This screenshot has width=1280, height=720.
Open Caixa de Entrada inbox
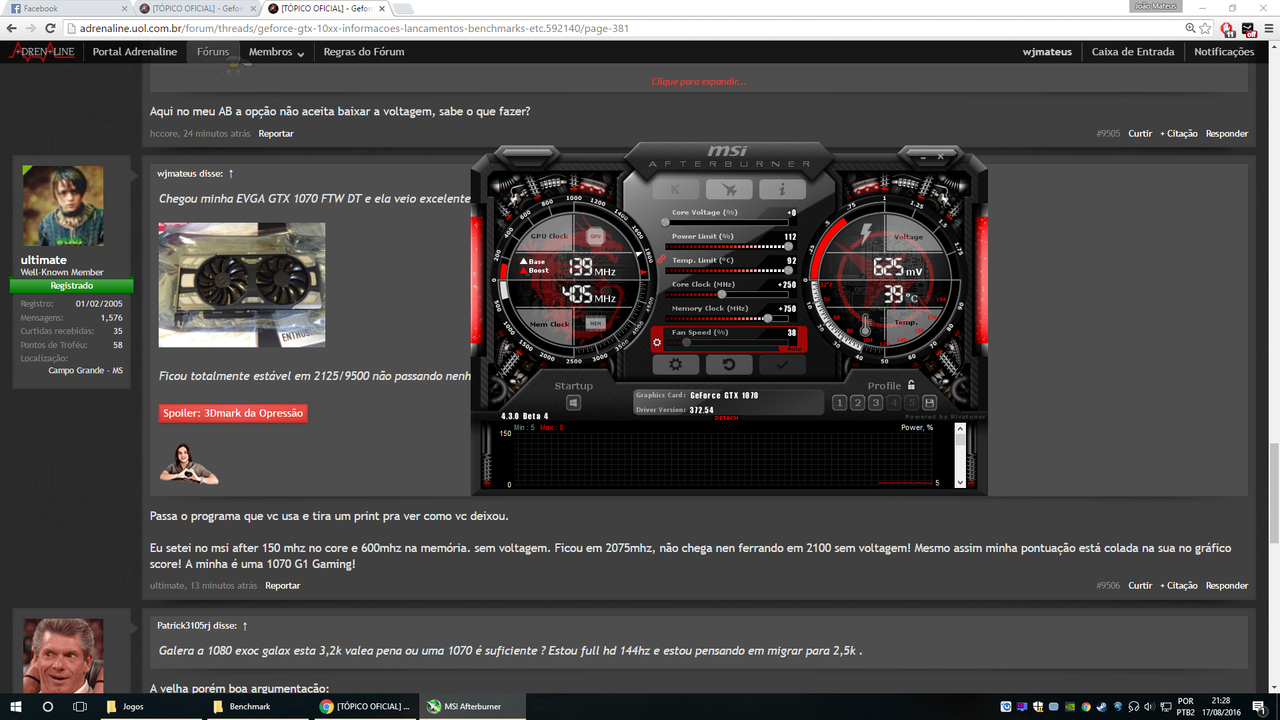click(1133, 52)
